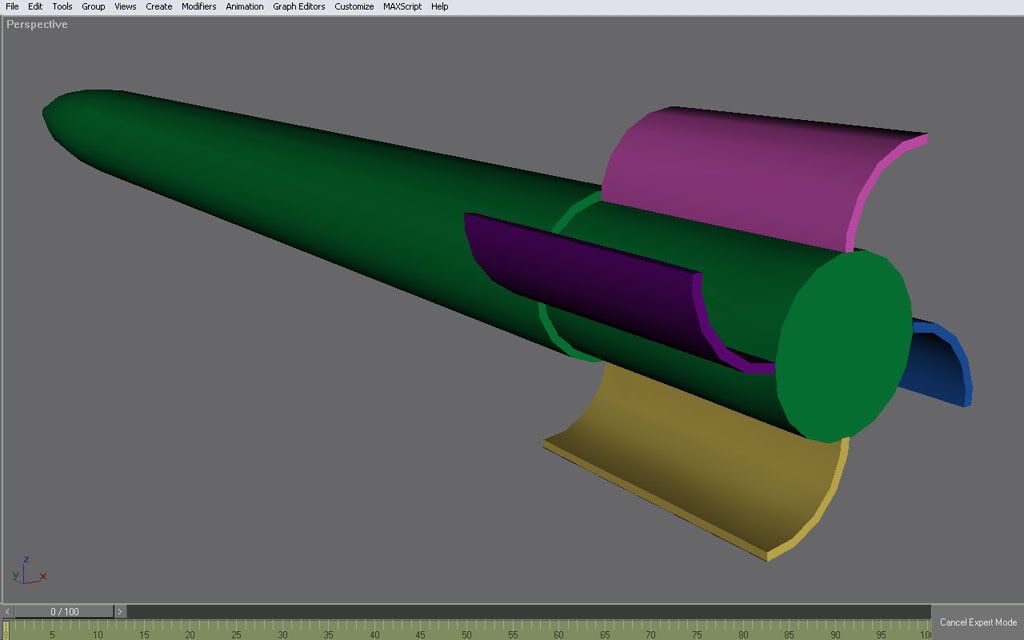Click frame 10 on the timeline ruler

97,634
